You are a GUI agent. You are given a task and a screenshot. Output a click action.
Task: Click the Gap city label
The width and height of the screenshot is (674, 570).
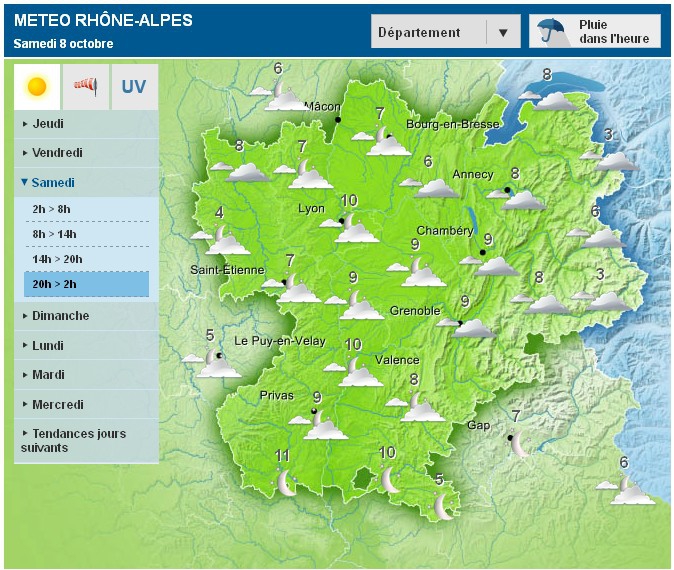(478, 425)
